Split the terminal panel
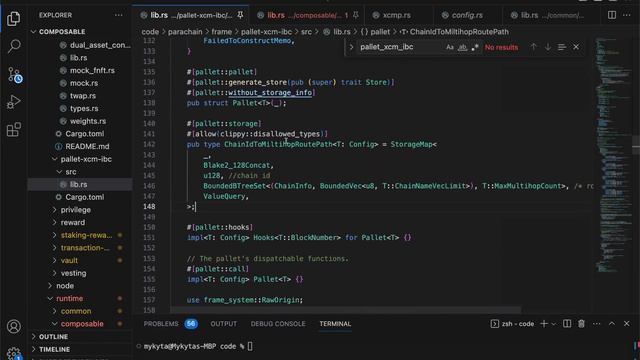 click(x=567, y=324)
